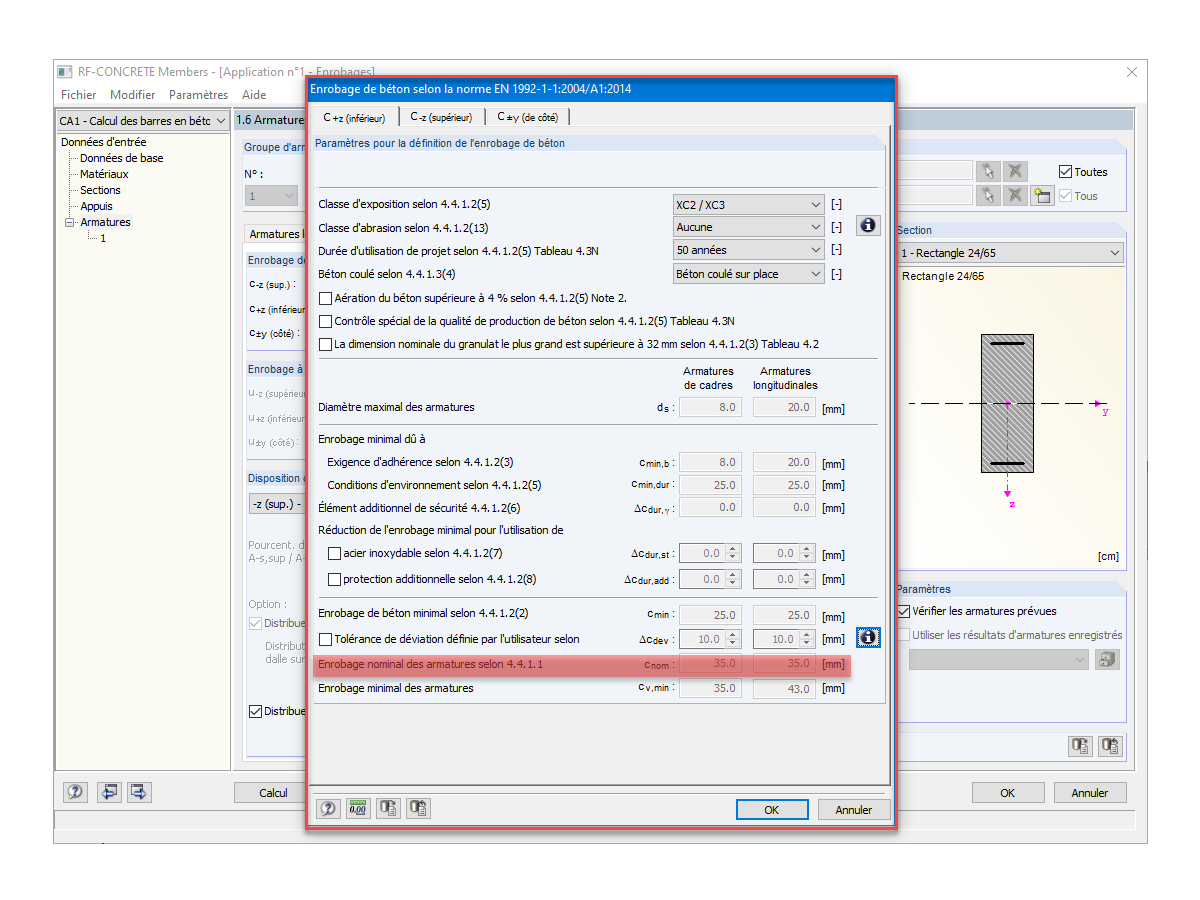This screenshot has height=900, width=1200.
Task: Select Matériaux in tree
Action: [104, 174]
